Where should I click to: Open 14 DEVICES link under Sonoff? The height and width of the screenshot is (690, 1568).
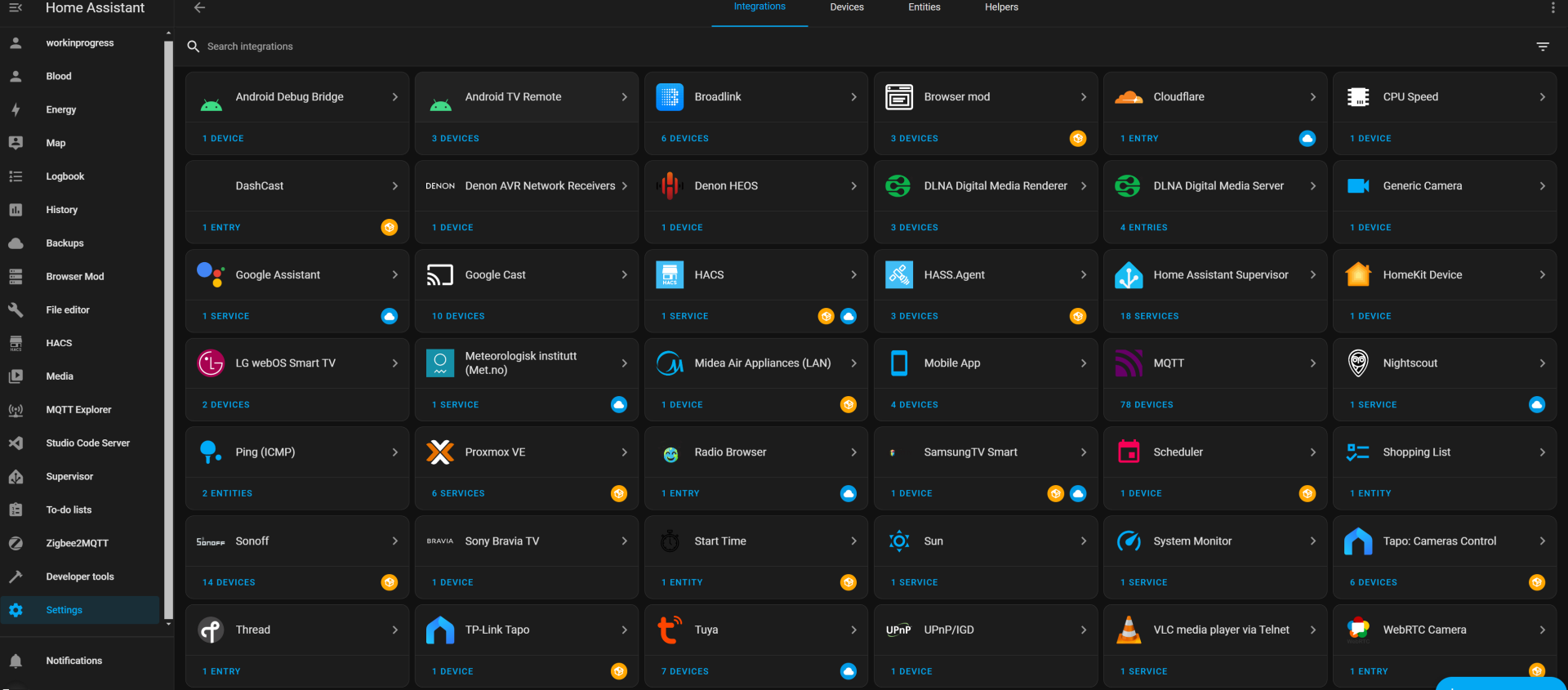point(229,583)
